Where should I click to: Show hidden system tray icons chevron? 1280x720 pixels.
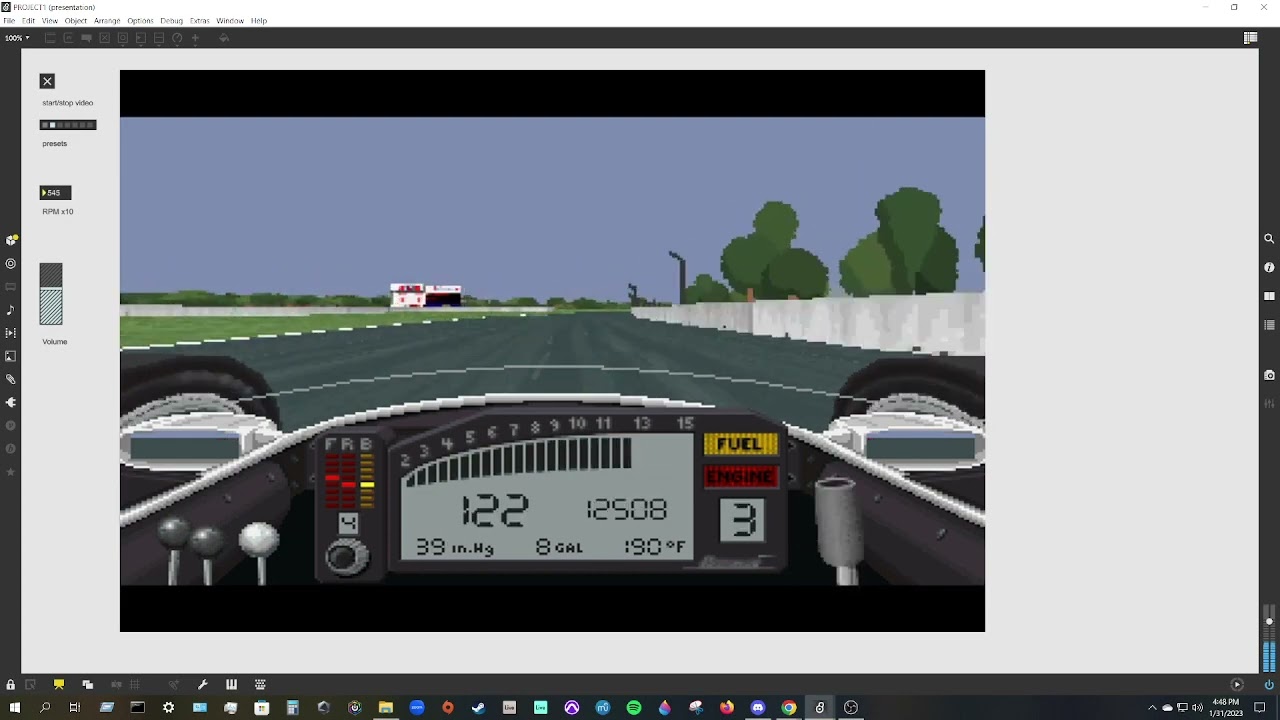pos(1152,707)
